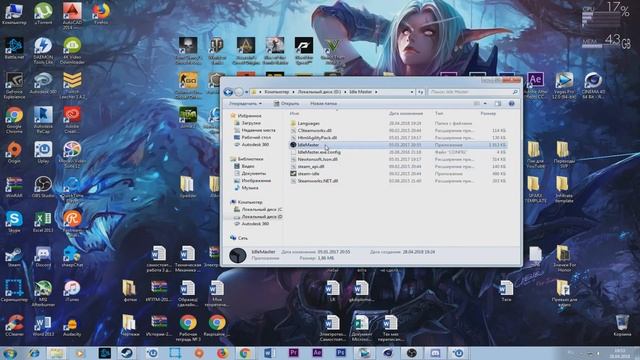Open the Discord desktop shortcut
Viewport: 640px width, 360px height.
[43, 257]
